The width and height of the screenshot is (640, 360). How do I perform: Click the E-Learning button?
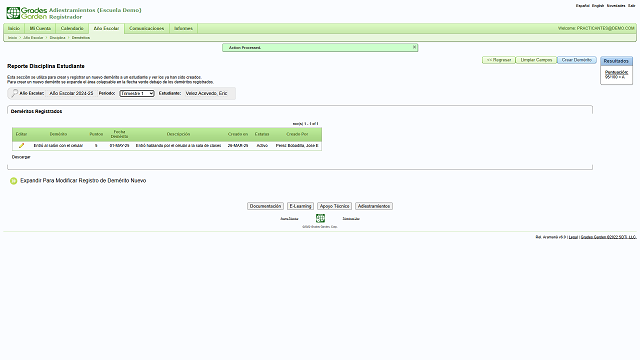(300, 206)
